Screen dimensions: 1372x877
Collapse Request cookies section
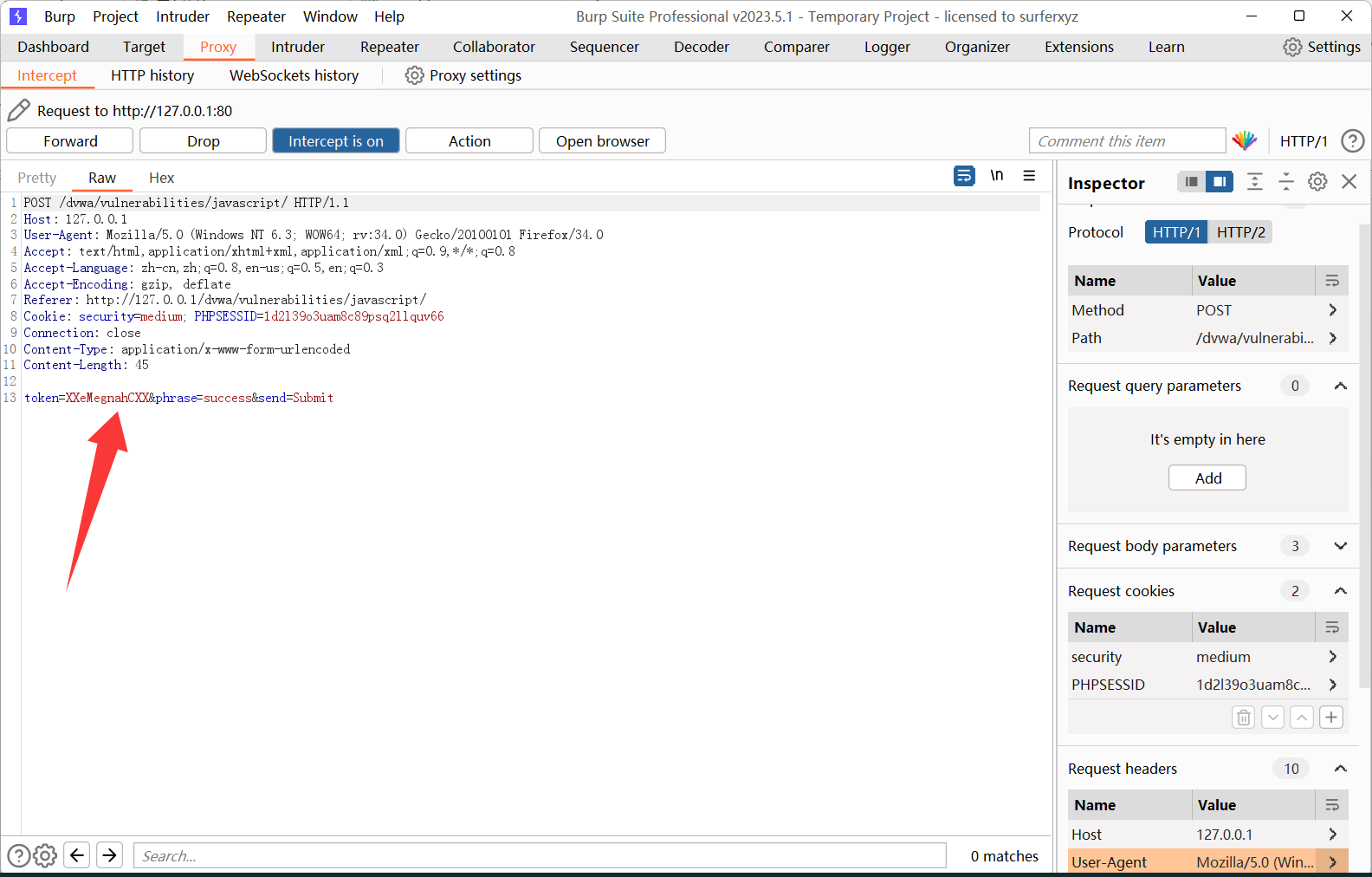click(x=1340, y=591)
